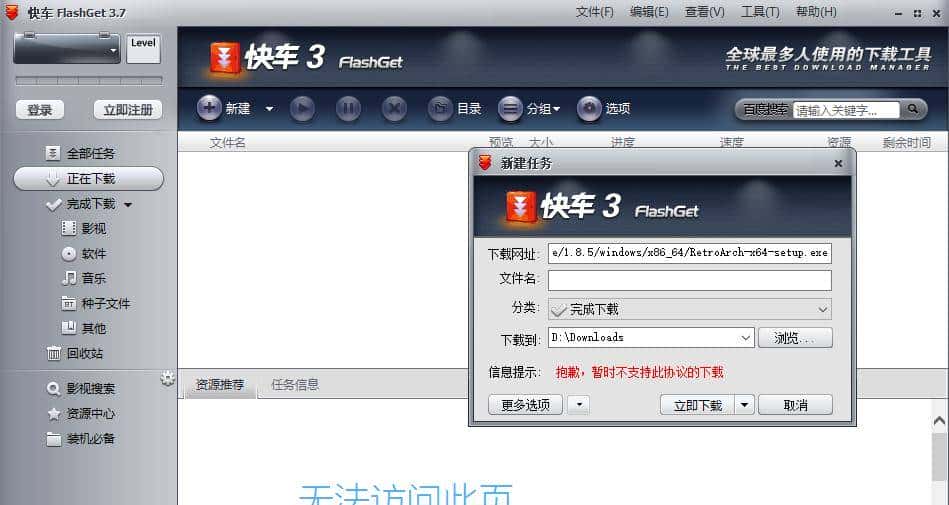Open the arrow next to 更多选项
This screenshot has width=949, height=505.
pos(579,404)
